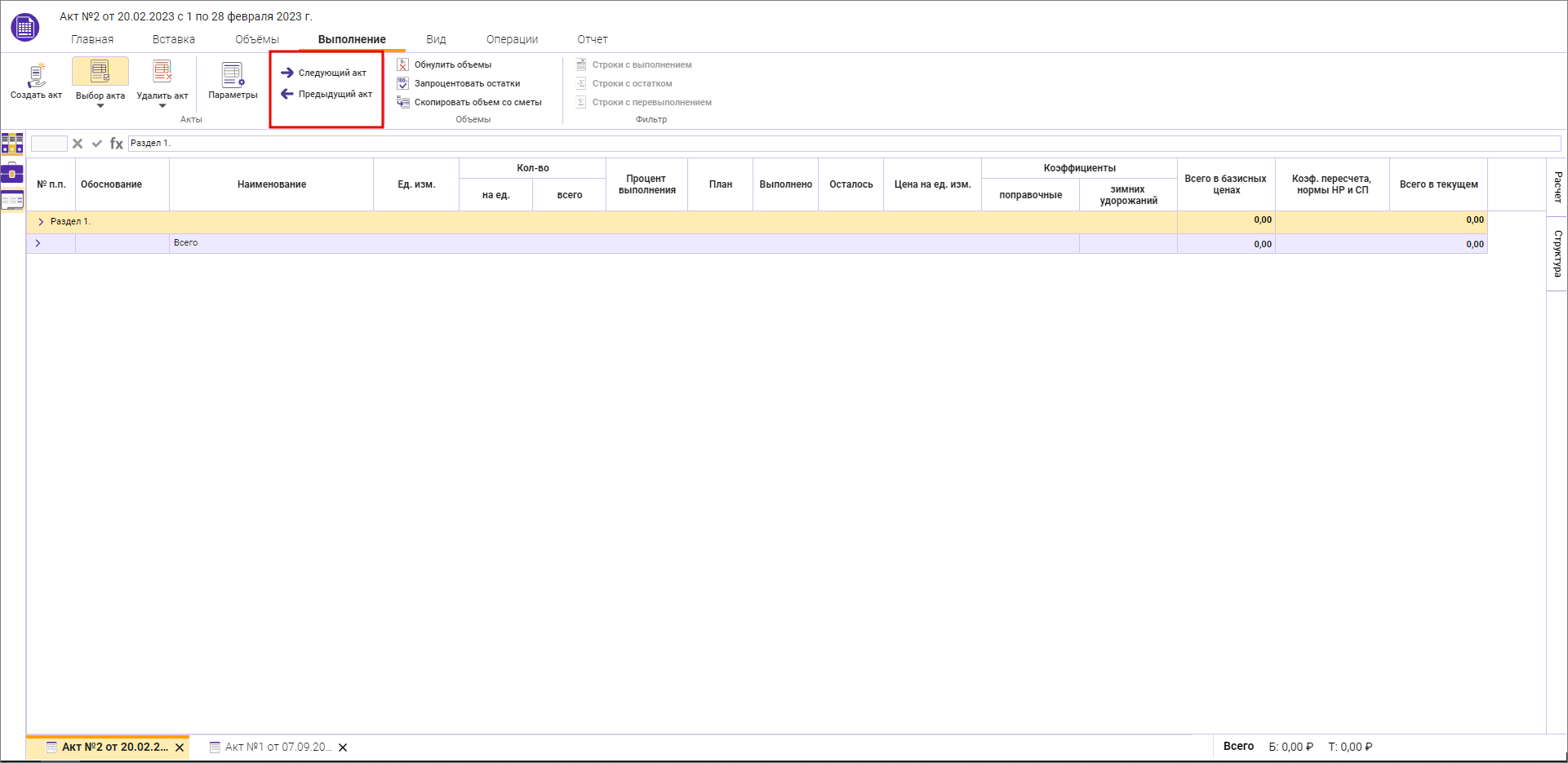Switch to Акт №1 от 07.09.20 tab

(x=278, y=747)
